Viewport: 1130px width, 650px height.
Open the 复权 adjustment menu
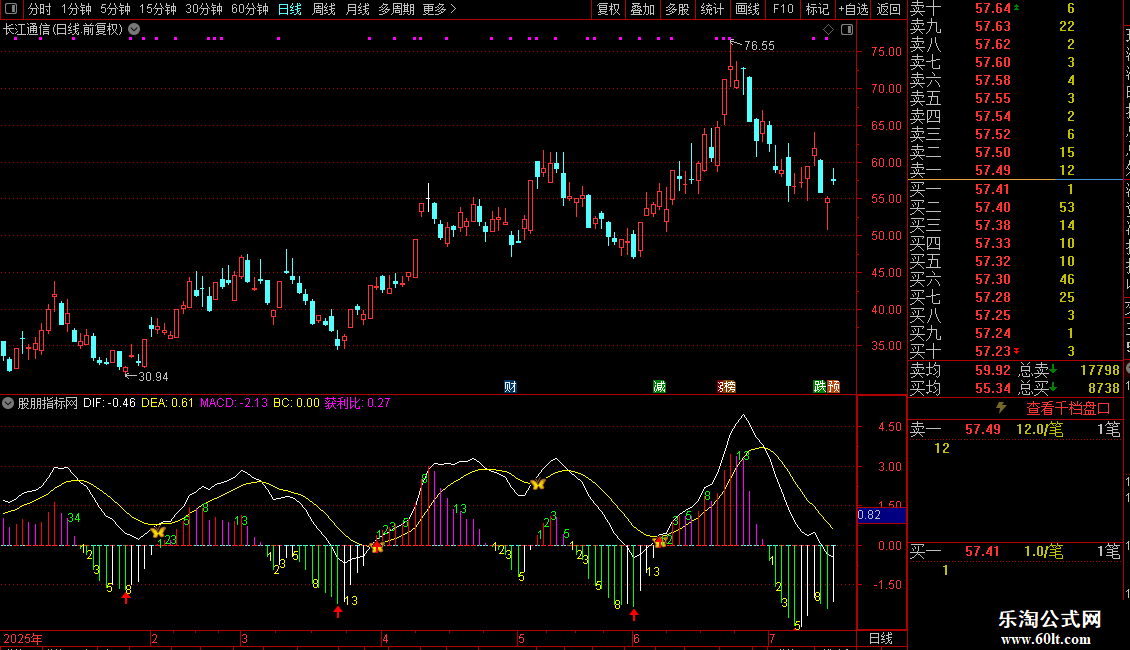608,9
